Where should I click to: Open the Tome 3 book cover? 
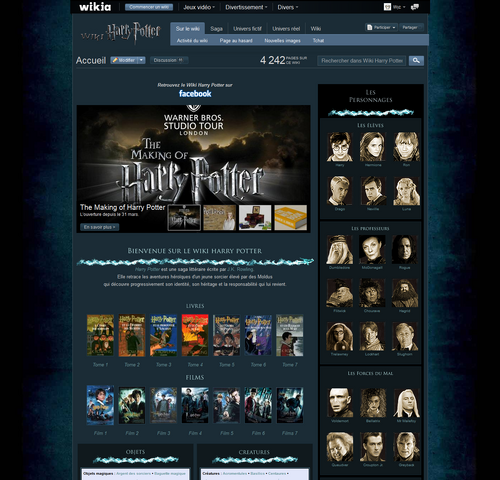pos(163,335)
